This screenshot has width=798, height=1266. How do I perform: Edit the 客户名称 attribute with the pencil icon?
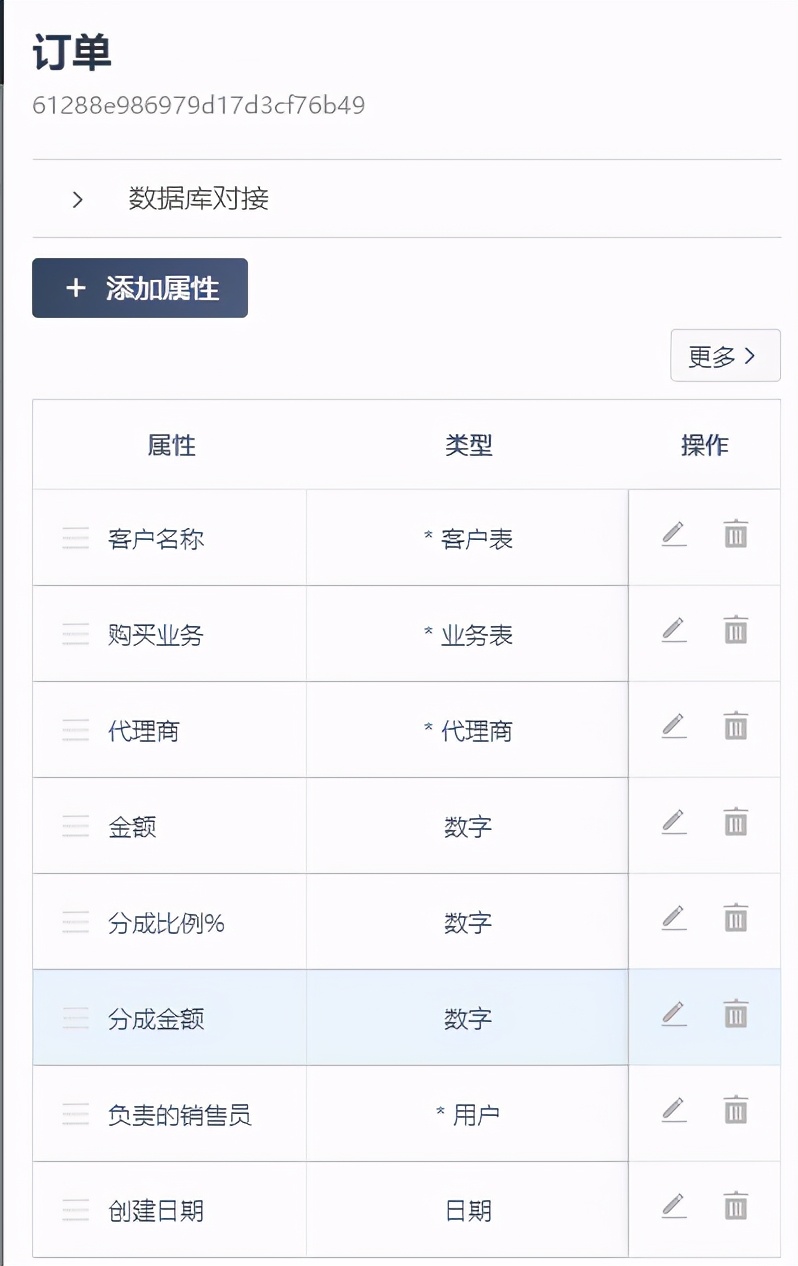674,534
